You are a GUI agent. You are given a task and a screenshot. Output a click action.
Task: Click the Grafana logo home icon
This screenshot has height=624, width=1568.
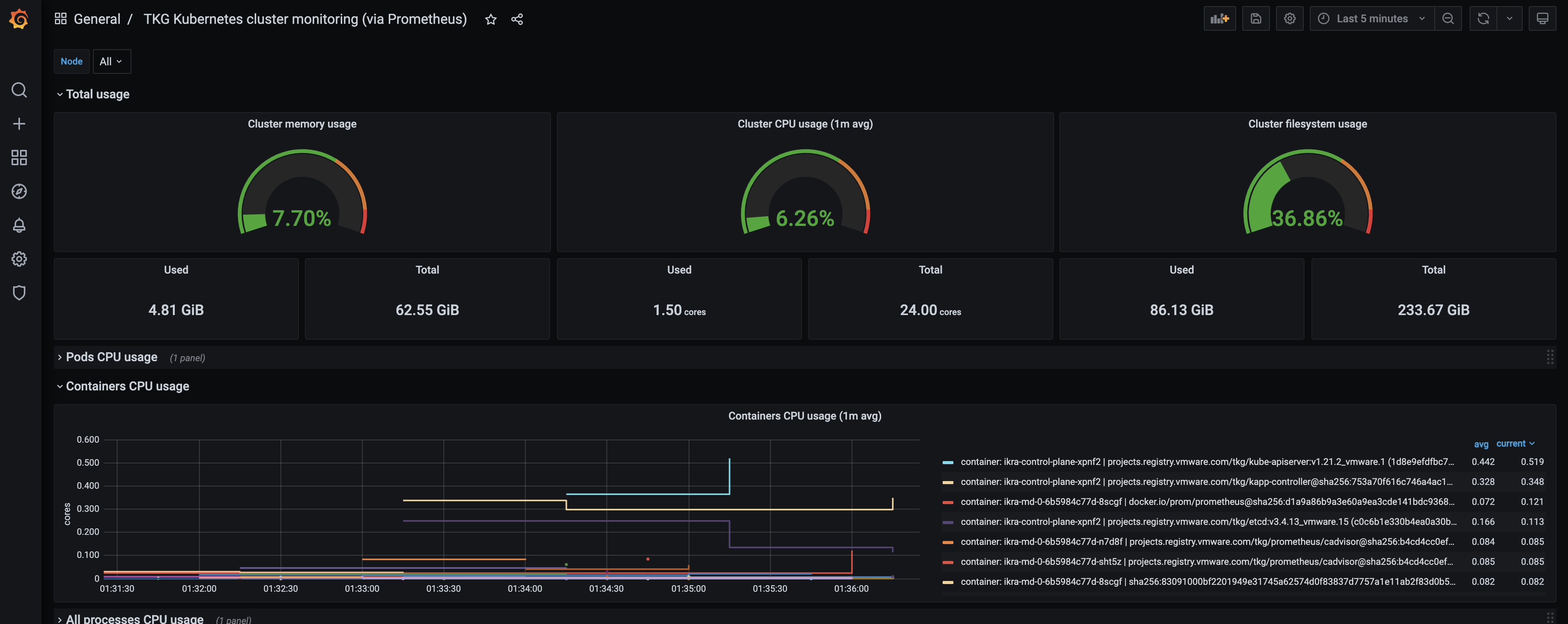click(19, 19)
